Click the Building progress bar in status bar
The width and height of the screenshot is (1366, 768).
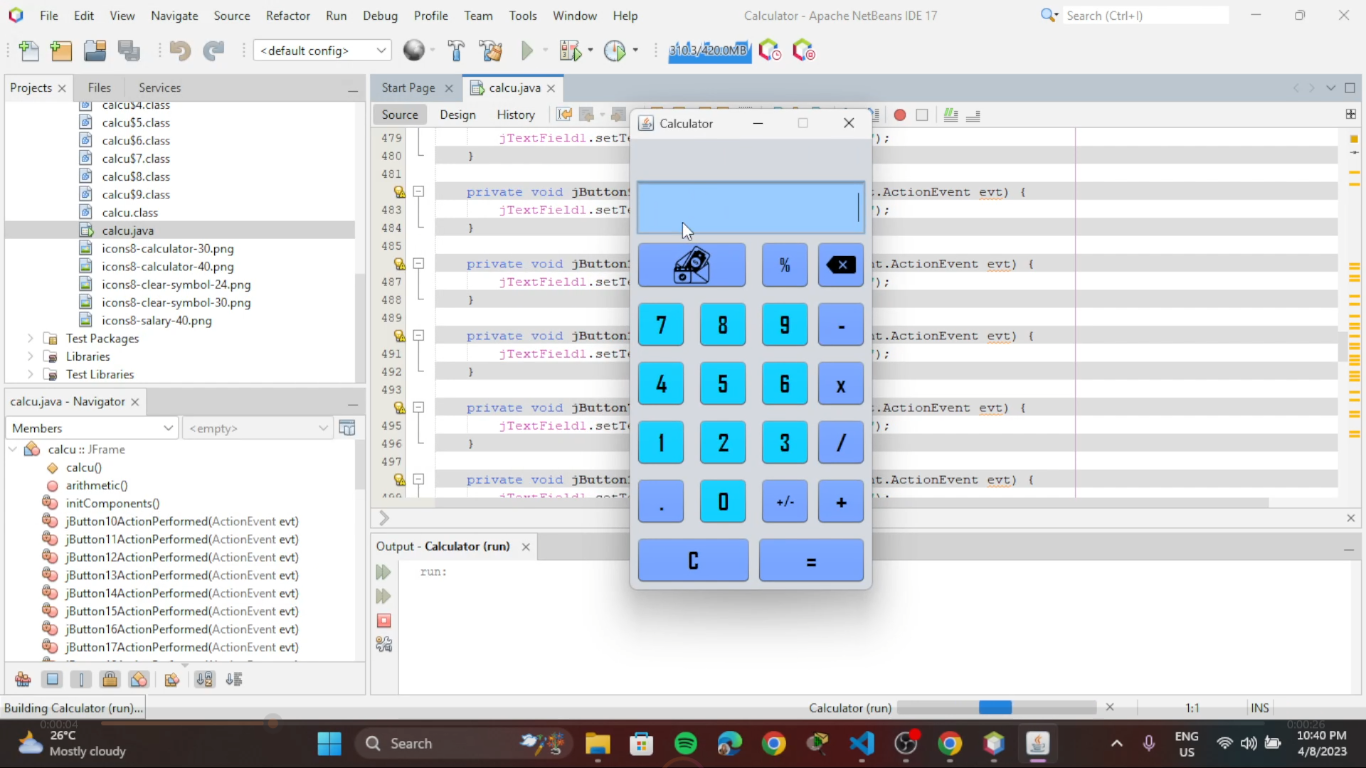(x=997, y=708)
